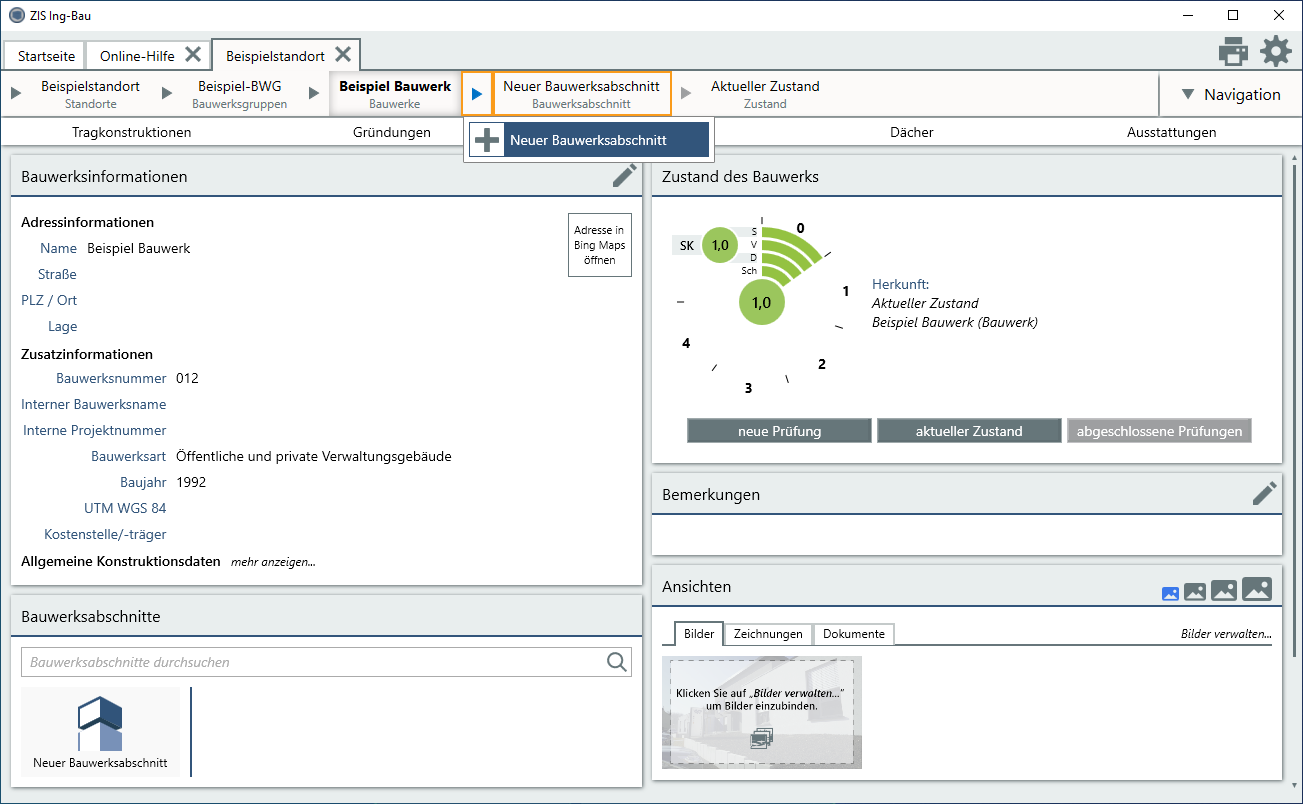The height and width of the screenshot is (804, 1303).
Task: Choose 'Neuer Bauwerksabschnitt' in the popup menu
Action: tap(588, 140)
